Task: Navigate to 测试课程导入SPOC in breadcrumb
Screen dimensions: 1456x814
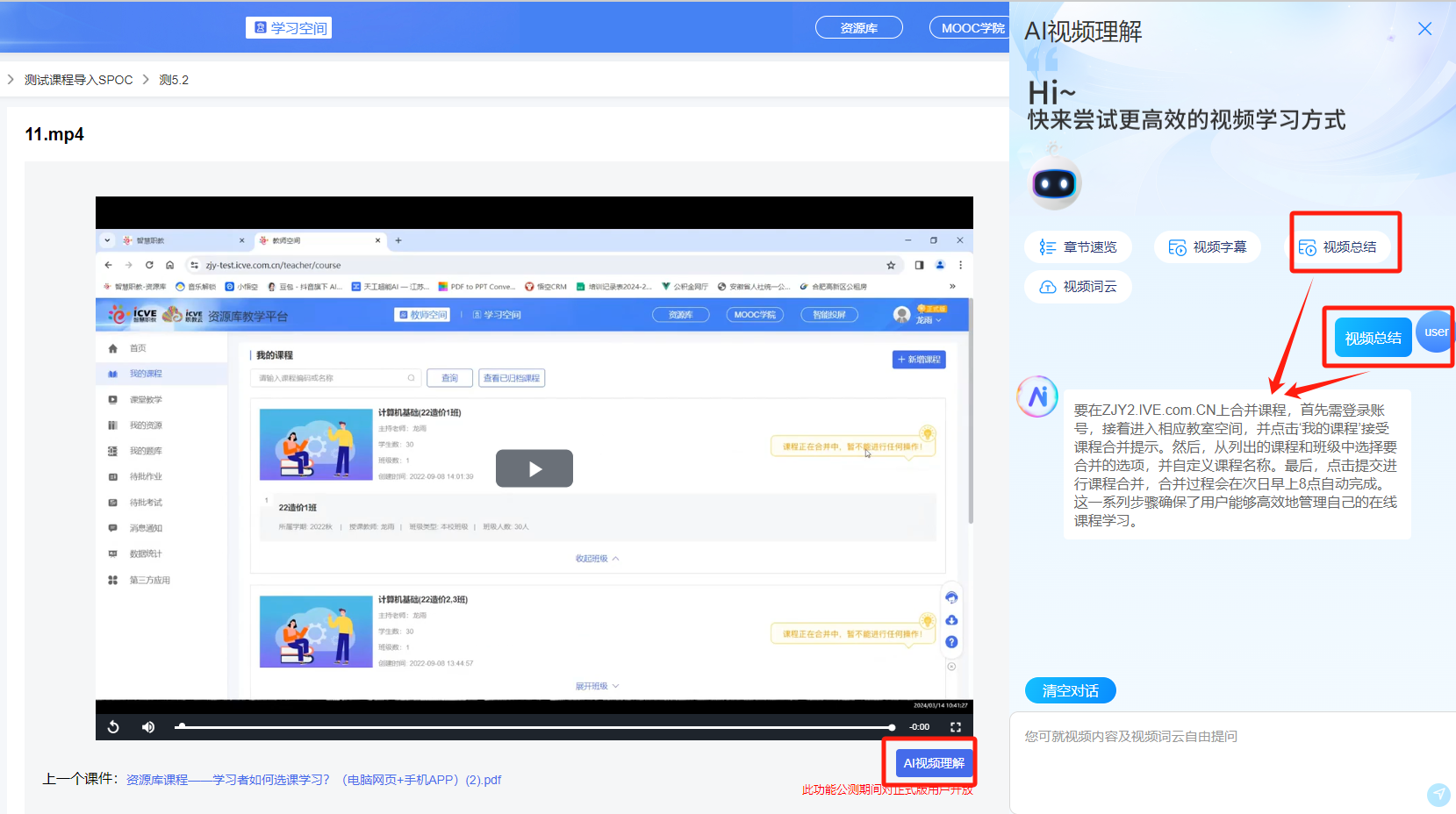Action: (x=77, y=79)
